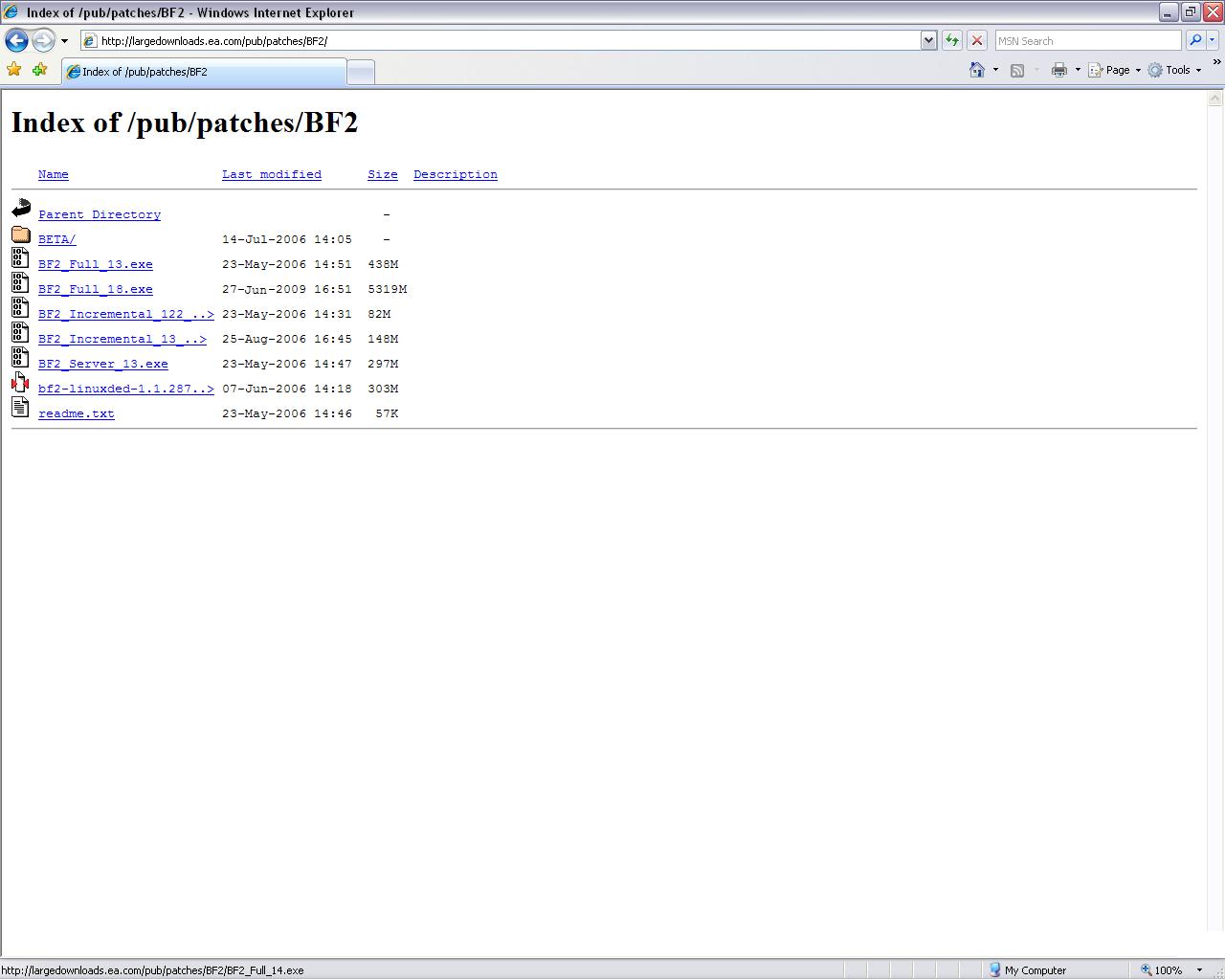Sort listing by Last modified column

click(272, 174)
